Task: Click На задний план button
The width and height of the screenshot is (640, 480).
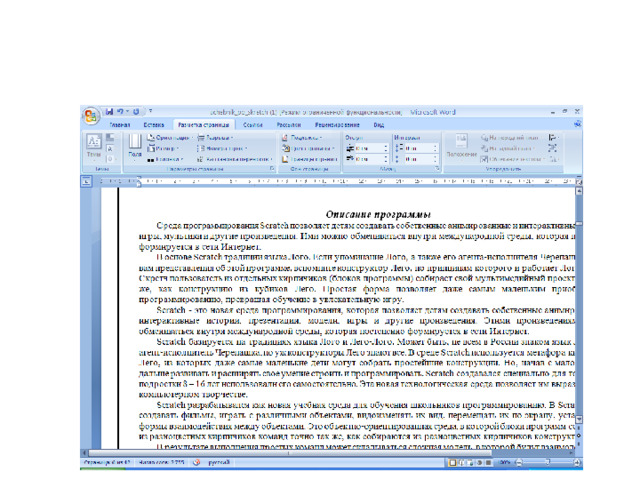Action: 507,149
